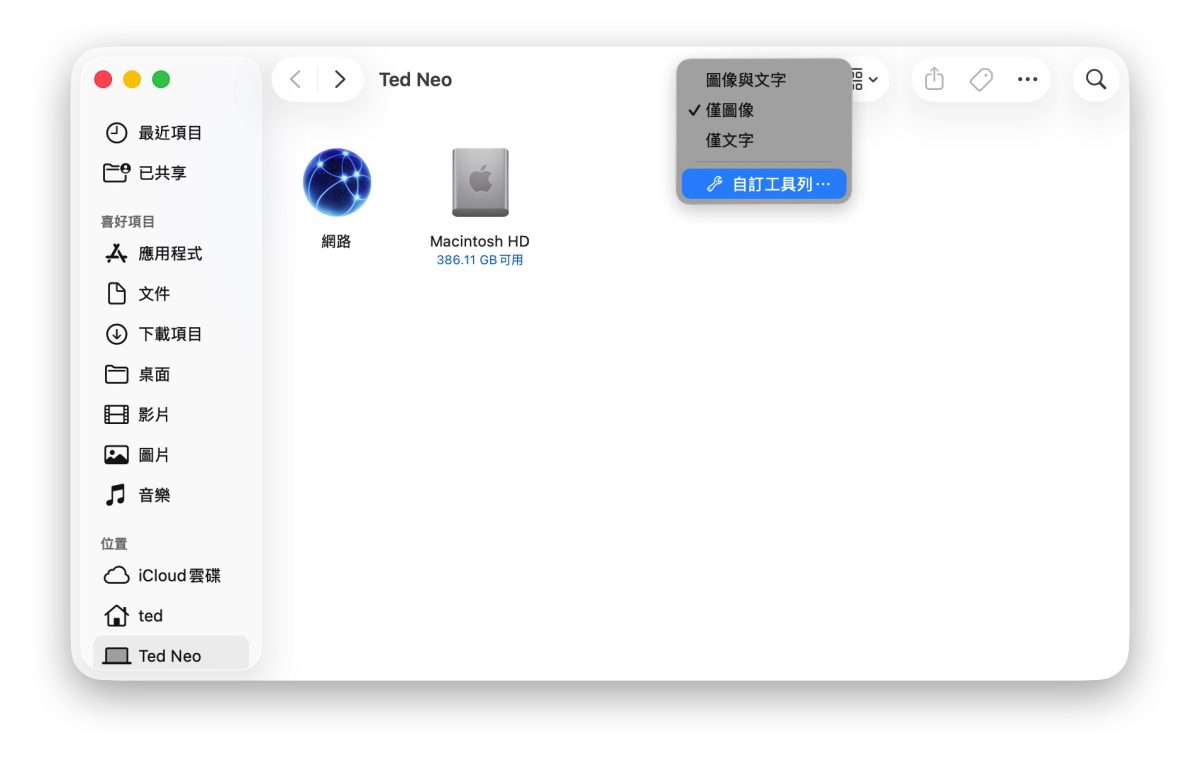Open 文件 in the sidebar
Viewport: 1200px width, 775px height.
coord(171,294)
